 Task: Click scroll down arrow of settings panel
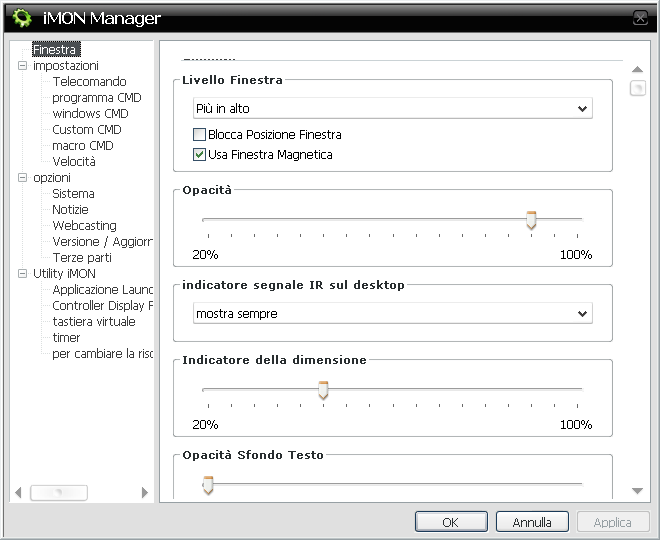coord(638,491)
